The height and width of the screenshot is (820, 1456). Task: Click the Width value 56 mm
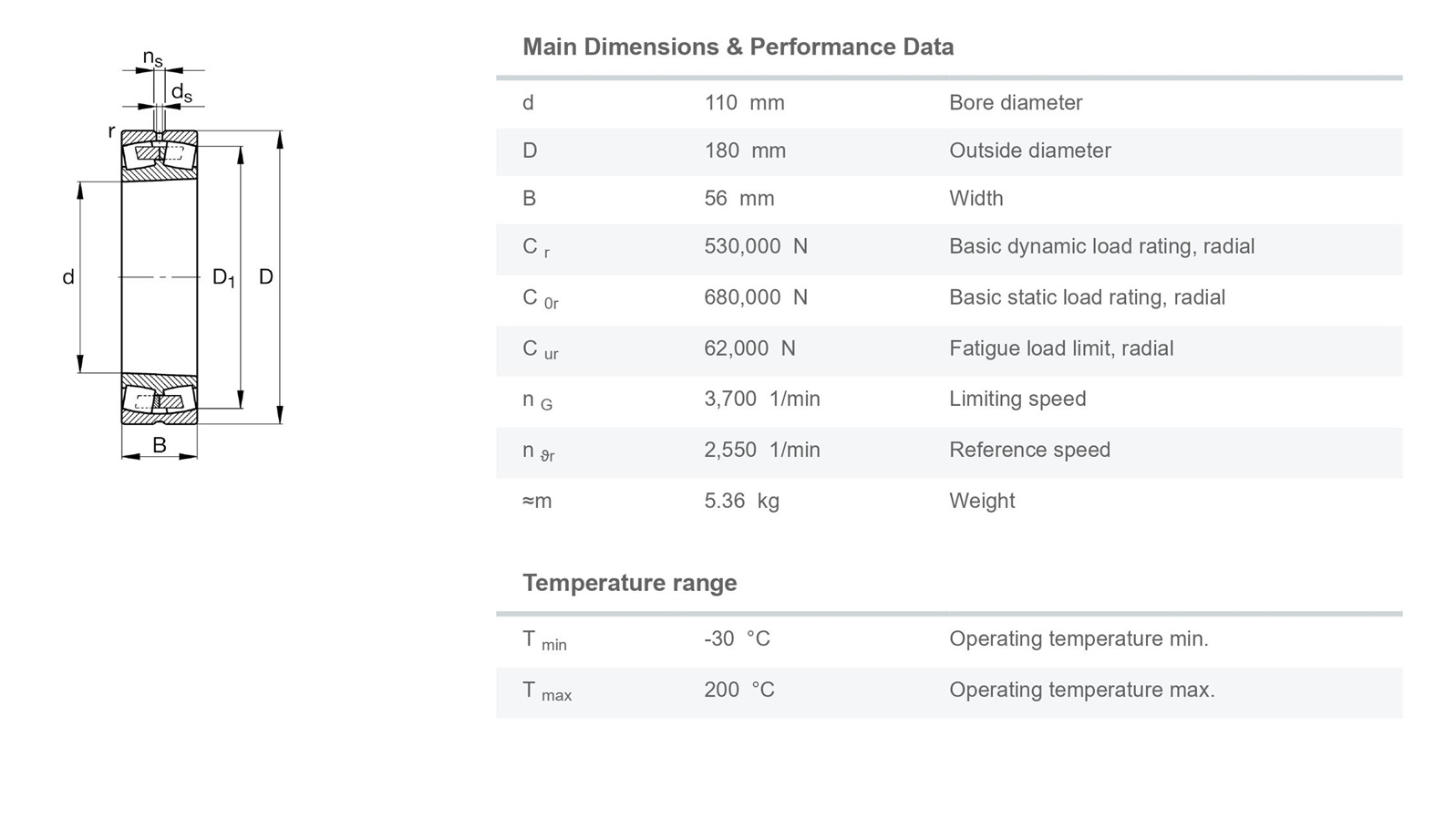click(x=738, y=199)
